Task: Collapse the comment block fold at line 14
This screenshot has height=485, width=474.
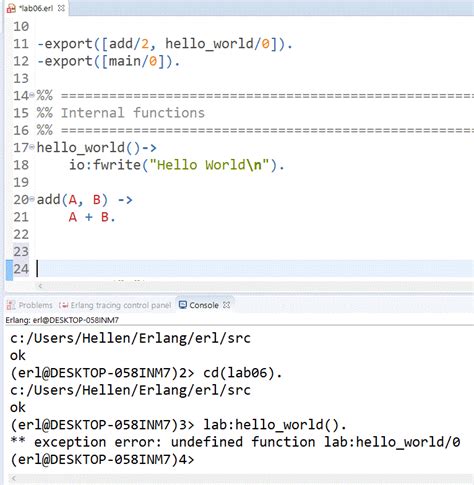Action: click(32, 95)
